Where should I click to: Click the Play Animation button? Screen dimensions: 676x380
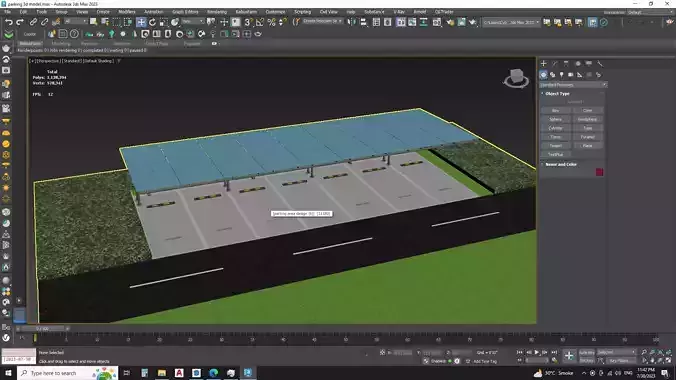537,352
